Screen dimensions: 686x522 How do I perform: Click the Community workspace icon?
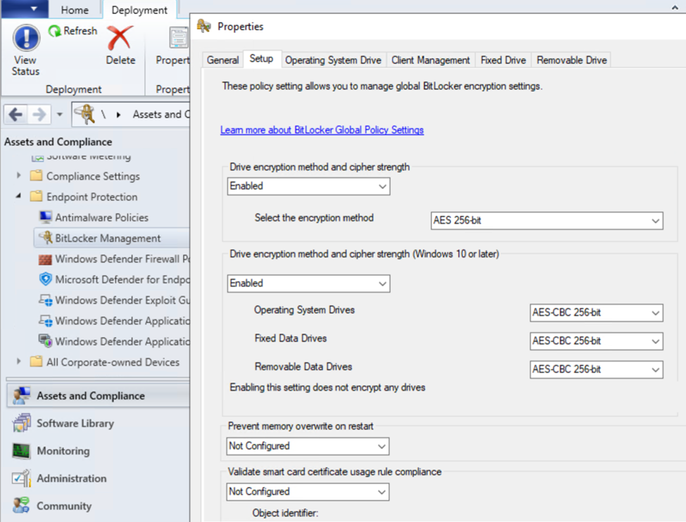(21, 505)
